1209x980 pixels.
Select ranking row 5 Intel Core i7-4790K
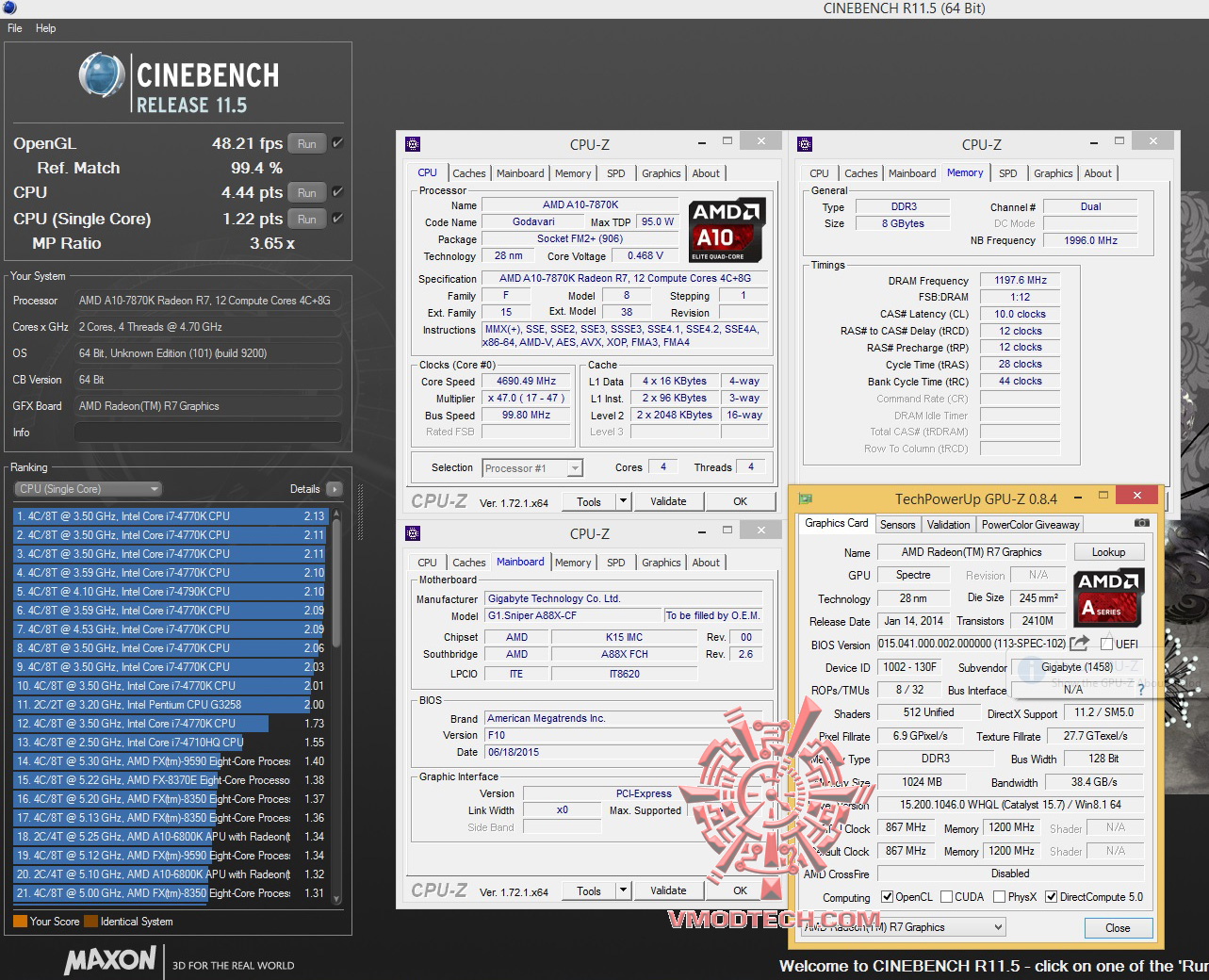[170, 592]
